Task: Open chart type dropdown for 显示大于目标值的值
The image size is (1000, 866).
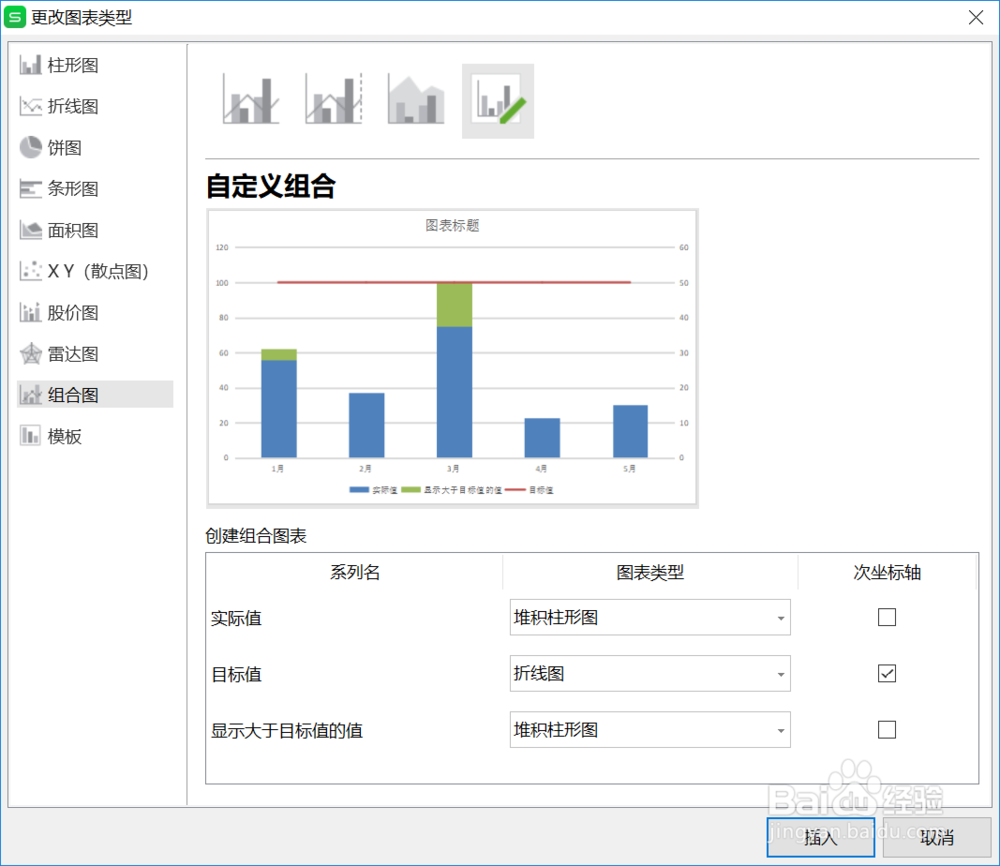Action: point(650,730)
